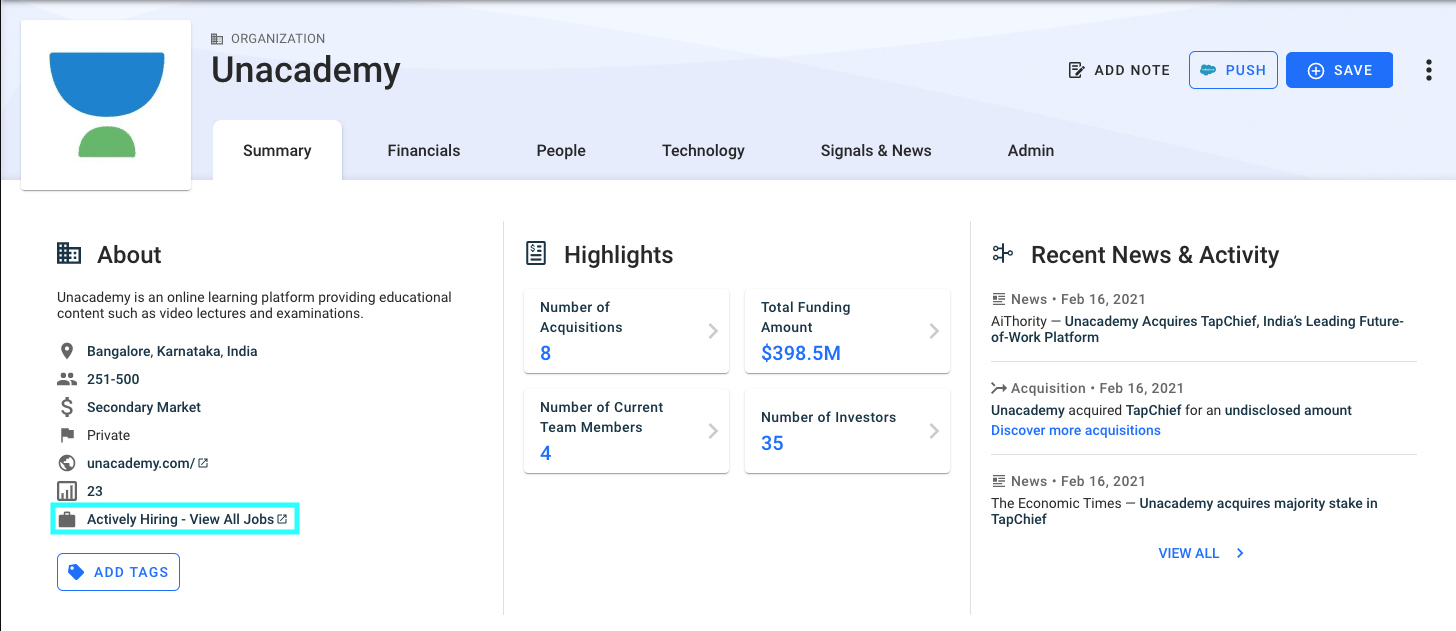Click View All recent news link
The image size is (1456, 631).
click(x=1189, y=553)
